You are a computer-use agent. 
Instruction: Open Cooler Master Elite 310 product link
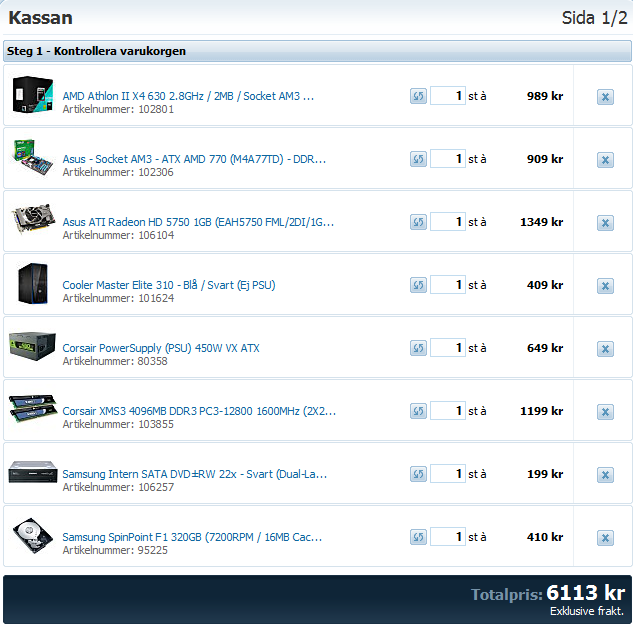(x=169, y=285)
